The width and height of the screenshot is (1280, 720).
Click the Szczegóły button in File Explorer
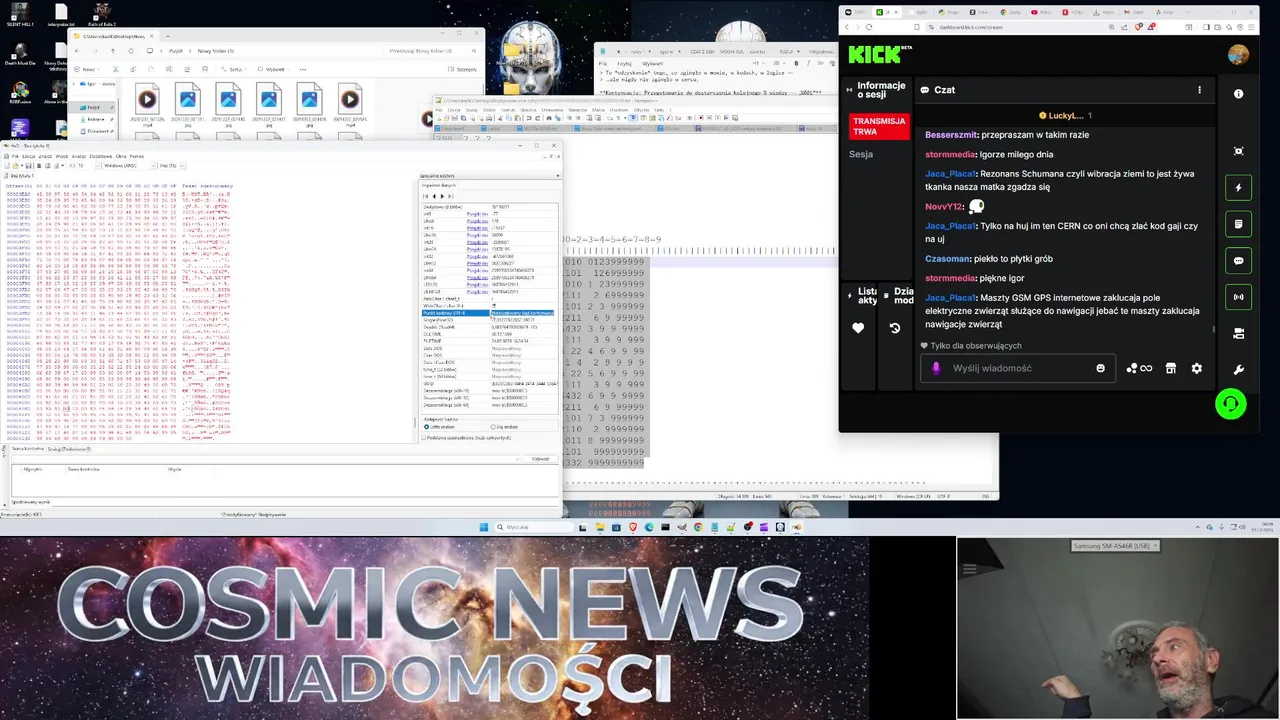pos(464,69)
